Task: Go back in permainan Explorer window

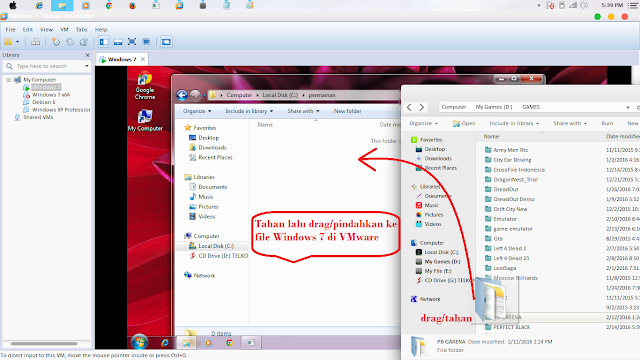Action: pyautogui.click(x=182, y=95)
